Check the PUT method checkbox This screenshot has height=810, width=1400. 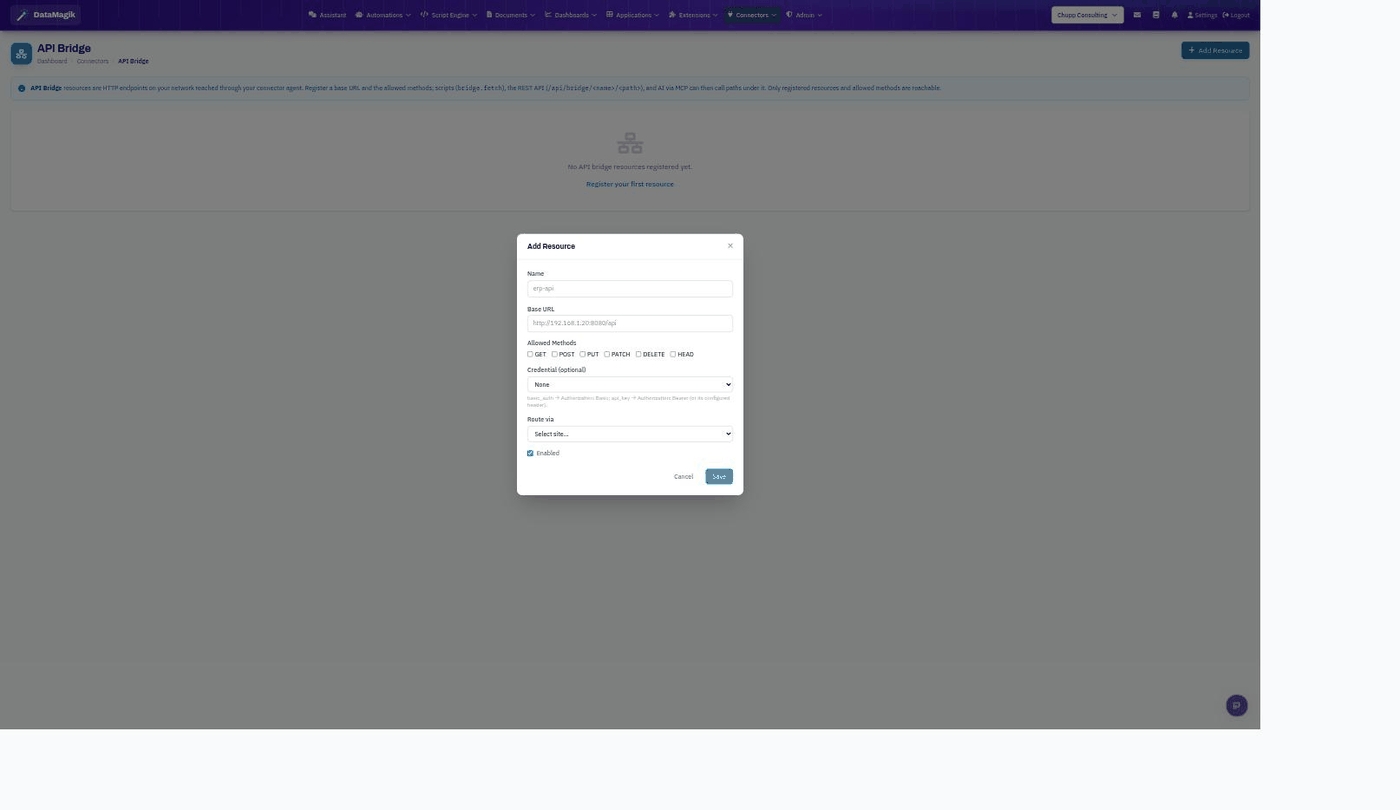[x=582, y=354]
